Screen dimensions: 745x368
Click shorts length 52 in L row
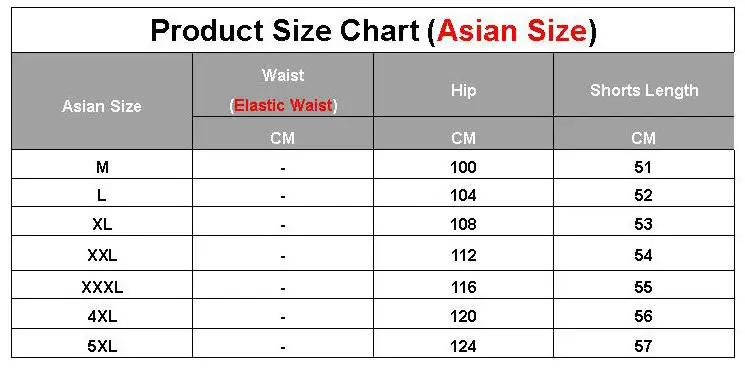[x=643, y=195]
